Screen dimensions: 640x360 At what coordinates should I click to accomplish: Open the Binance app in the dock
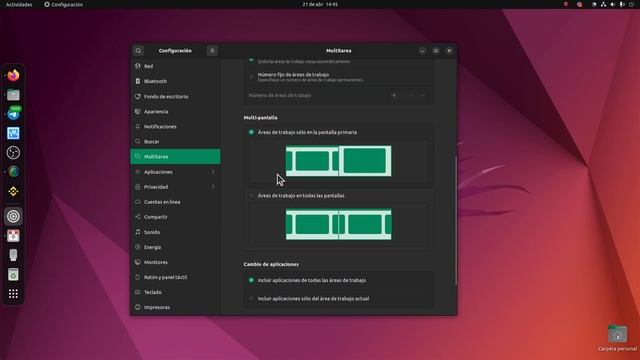point(13,191)
